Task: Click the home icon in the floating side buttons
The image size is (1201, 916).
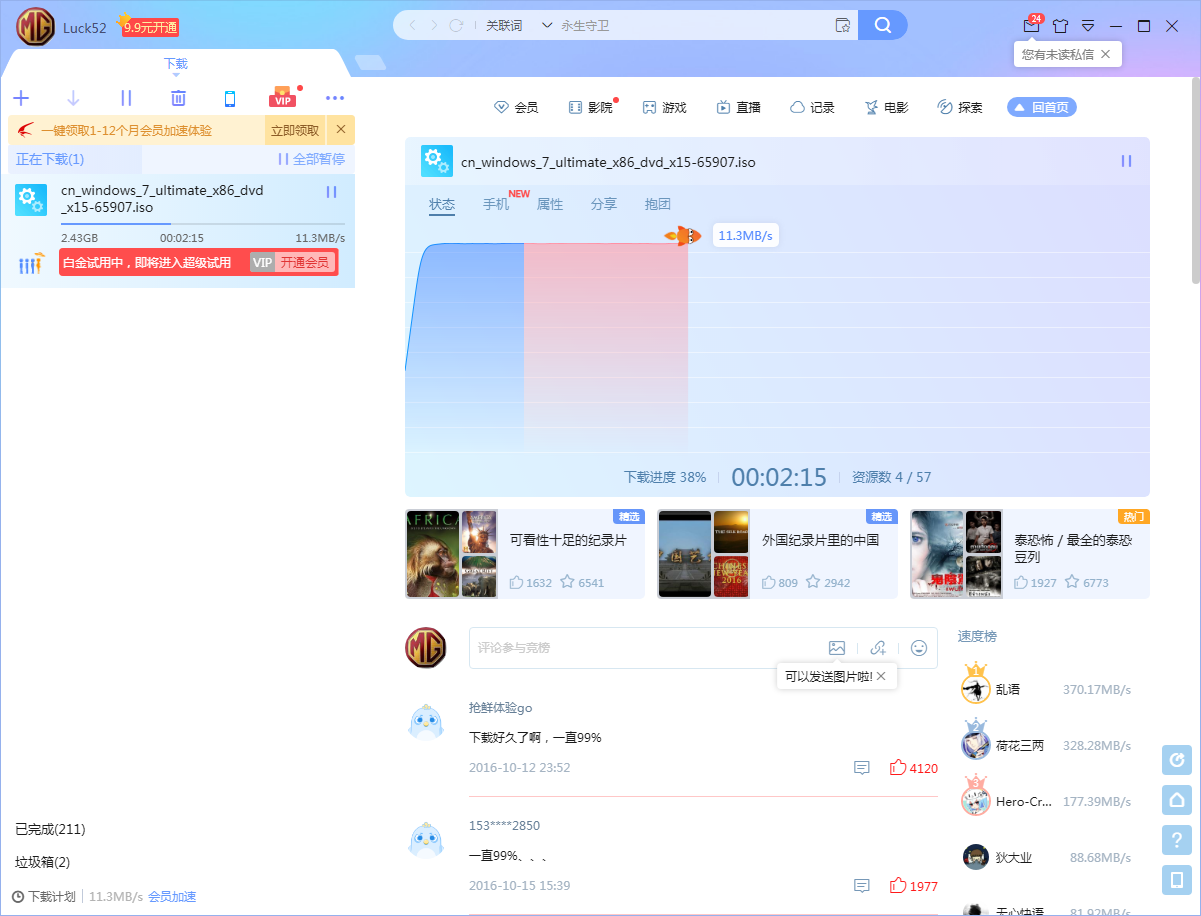Action: (x=1177, y=800)
